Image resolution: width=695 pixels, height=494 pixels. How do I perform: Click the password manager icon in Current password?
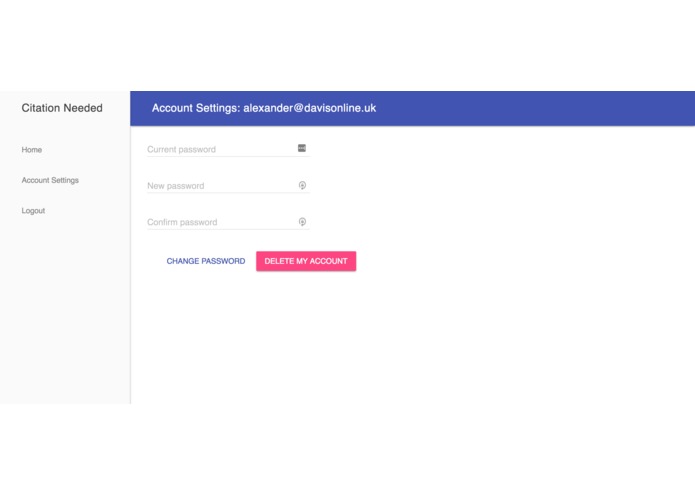[x=302, y=148]
